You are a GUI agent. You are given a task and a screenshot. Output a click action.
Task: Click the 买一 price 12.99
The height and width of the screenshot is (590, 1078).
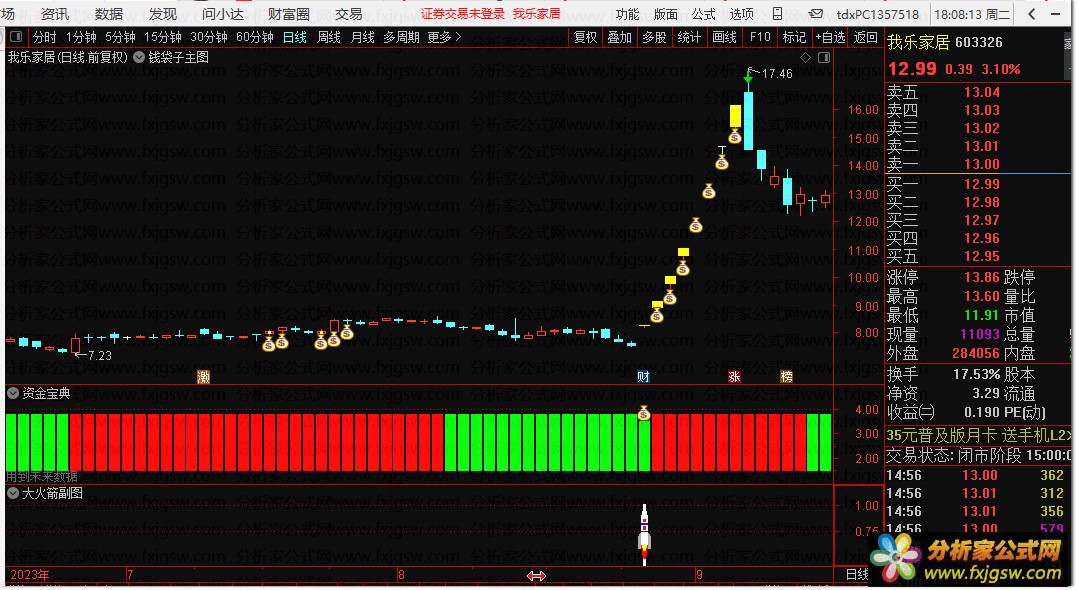[982, 184]
